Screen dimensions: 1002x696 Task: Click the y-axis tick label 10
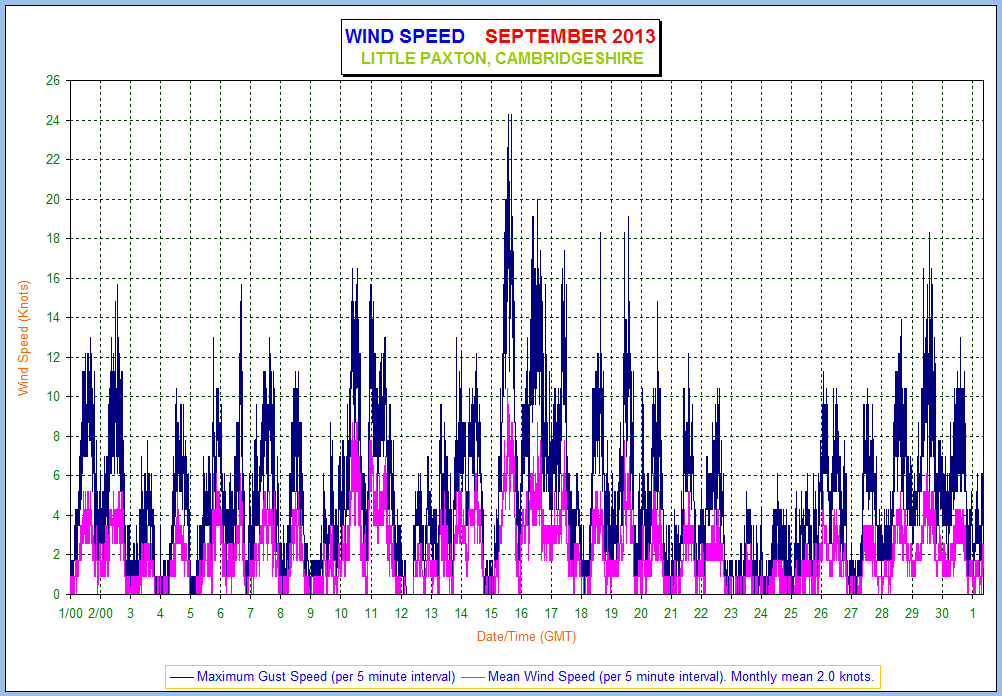coord(52,397)
